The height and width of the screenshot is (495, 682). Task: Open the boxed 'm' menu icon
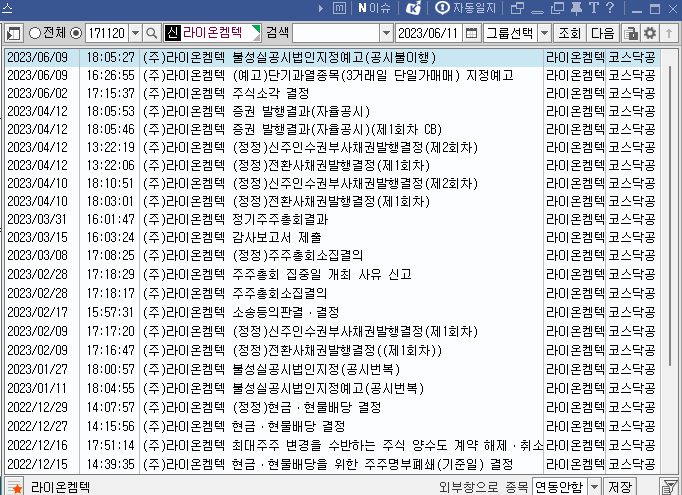[x=339, y=8]
